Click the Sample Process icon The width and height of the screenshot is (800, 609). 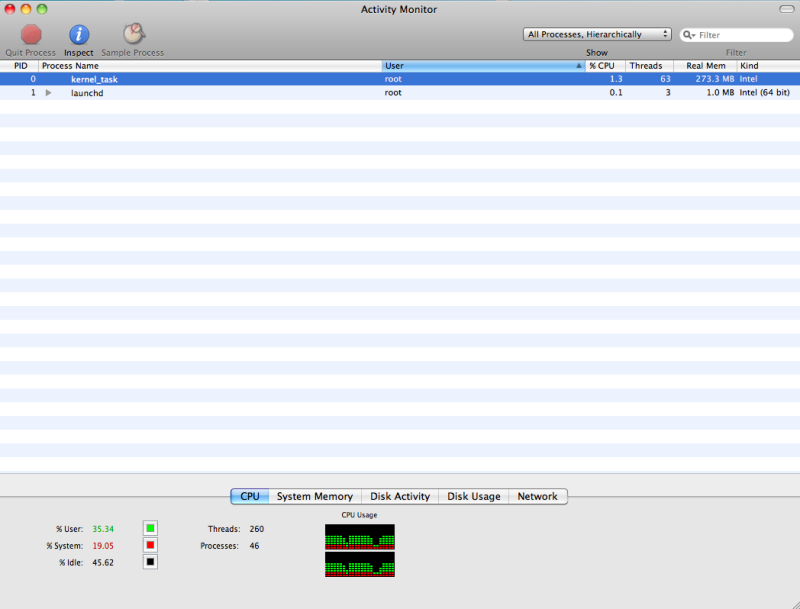(134, 34)
